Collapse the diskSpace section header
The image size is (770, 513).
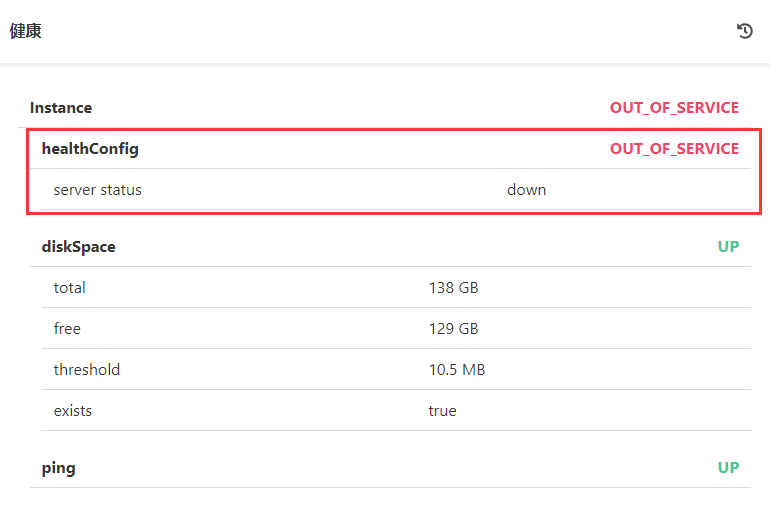78,246
